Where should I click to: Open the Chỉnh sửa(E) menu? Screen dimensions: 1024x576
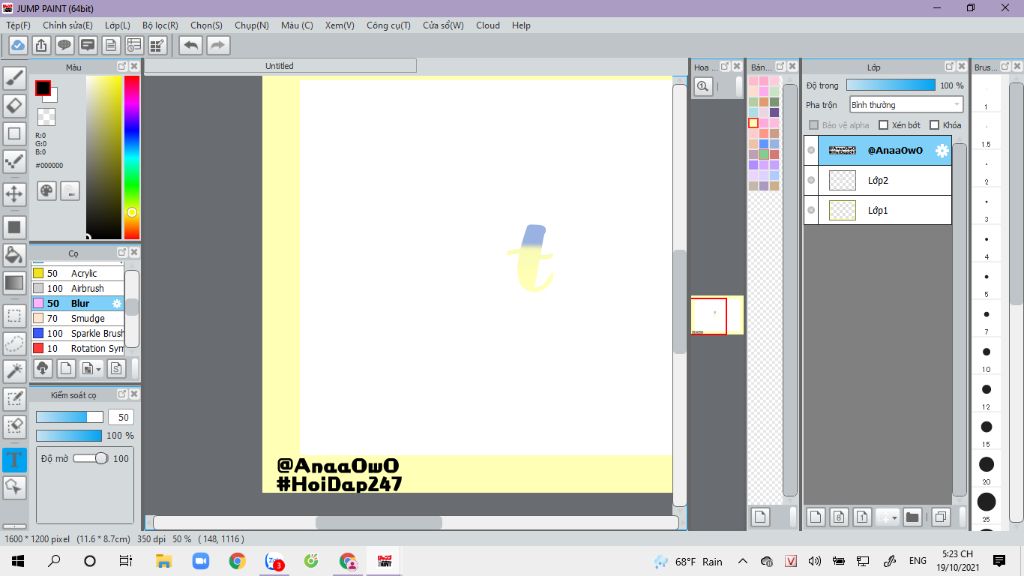(x=67, y=25)
